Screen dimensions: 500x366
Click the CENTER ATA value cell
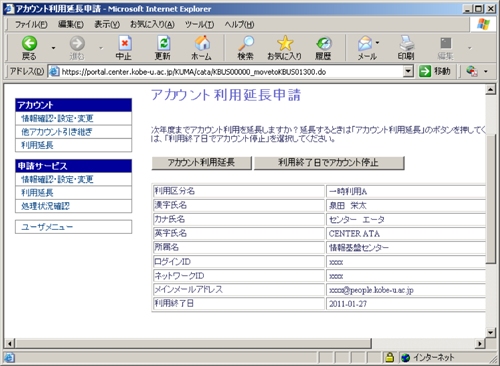pyautogui.click(x=406, y=233)
